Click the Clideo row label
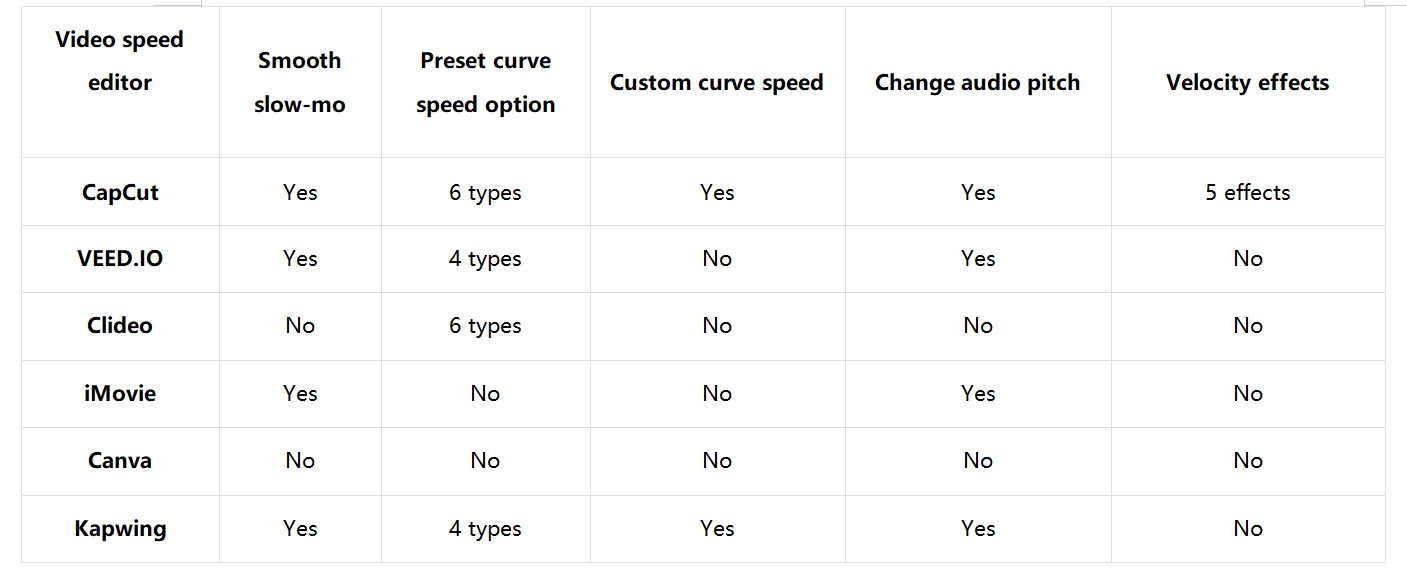This screenshot has width=1407, height=573. coord(120,325)
